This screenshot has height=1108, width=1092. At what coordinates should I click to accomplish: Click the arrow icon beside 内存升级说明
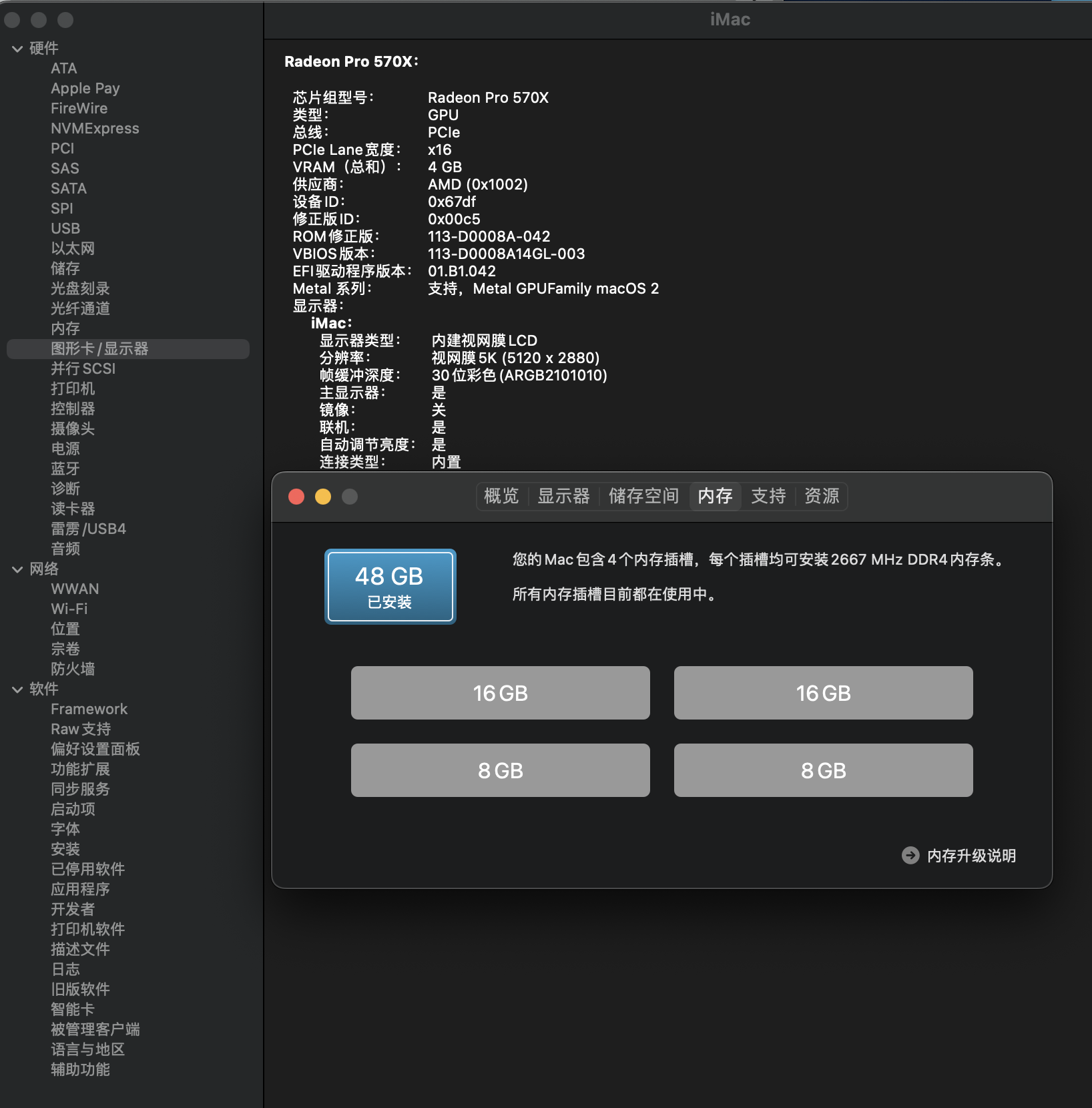[x=910, y=855]
